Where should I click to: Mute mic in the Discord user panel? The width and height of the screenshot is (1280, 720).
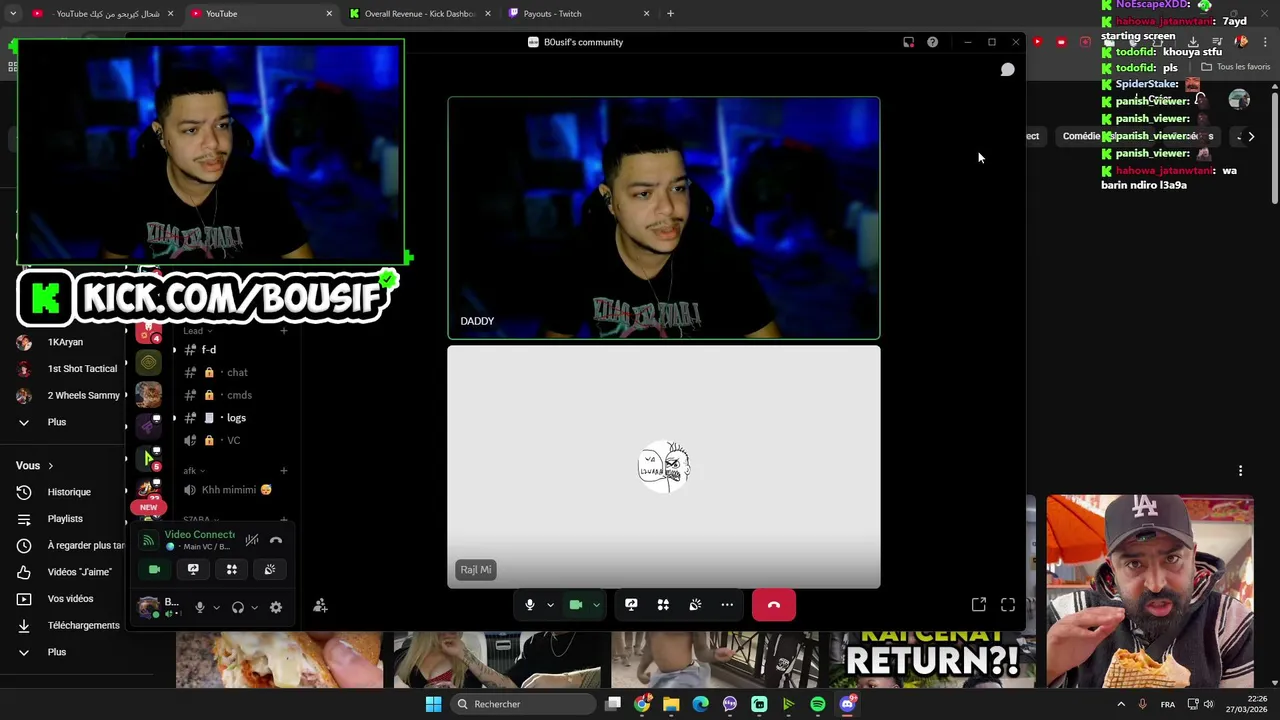200,607
